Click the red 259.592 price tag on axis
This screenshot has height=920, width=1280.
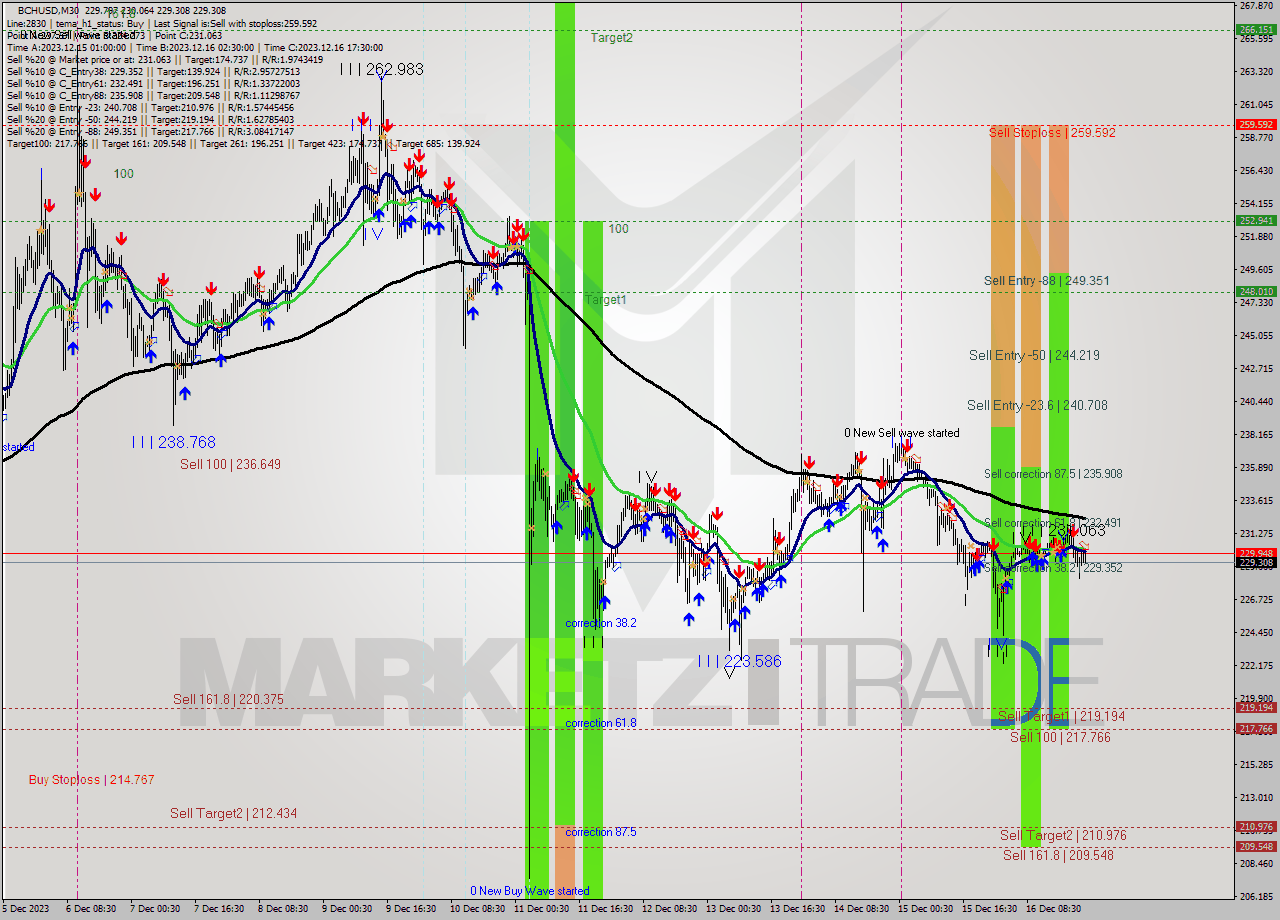pyautogui.click(x=1256, y=124)
